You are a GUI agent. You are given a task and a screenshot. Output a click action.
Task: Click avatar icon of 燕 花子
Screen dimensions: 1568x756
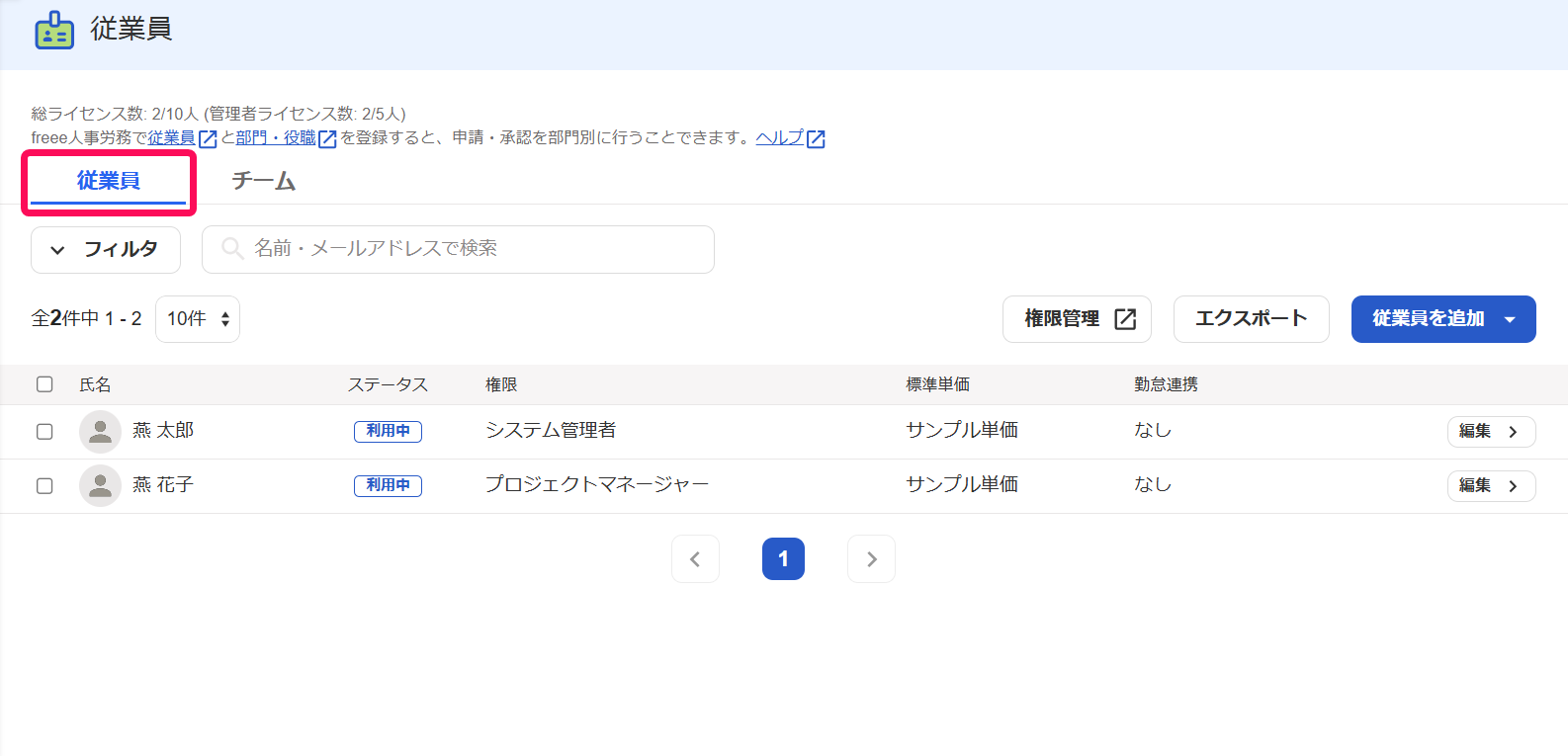click(100, 486)
